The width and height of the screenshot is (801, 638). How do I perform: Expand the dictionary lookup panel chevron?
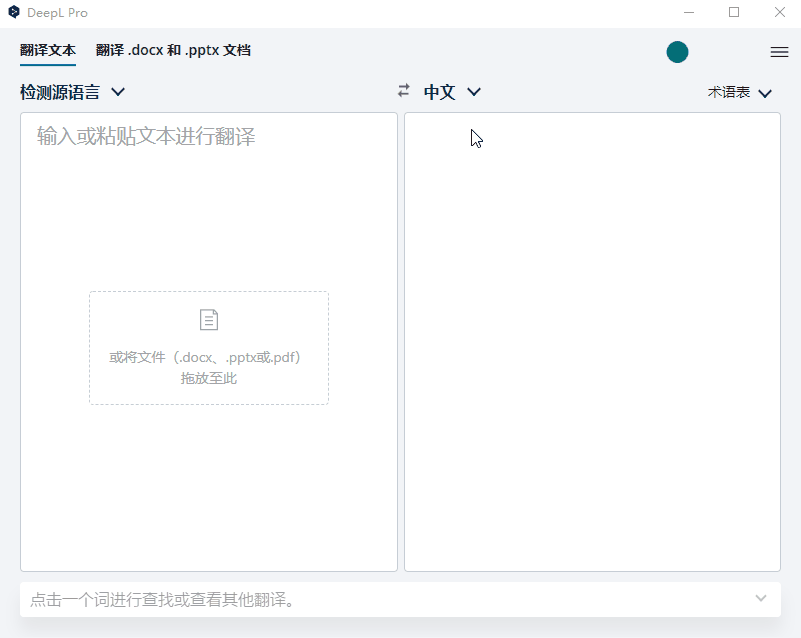[x=761, y=598]
